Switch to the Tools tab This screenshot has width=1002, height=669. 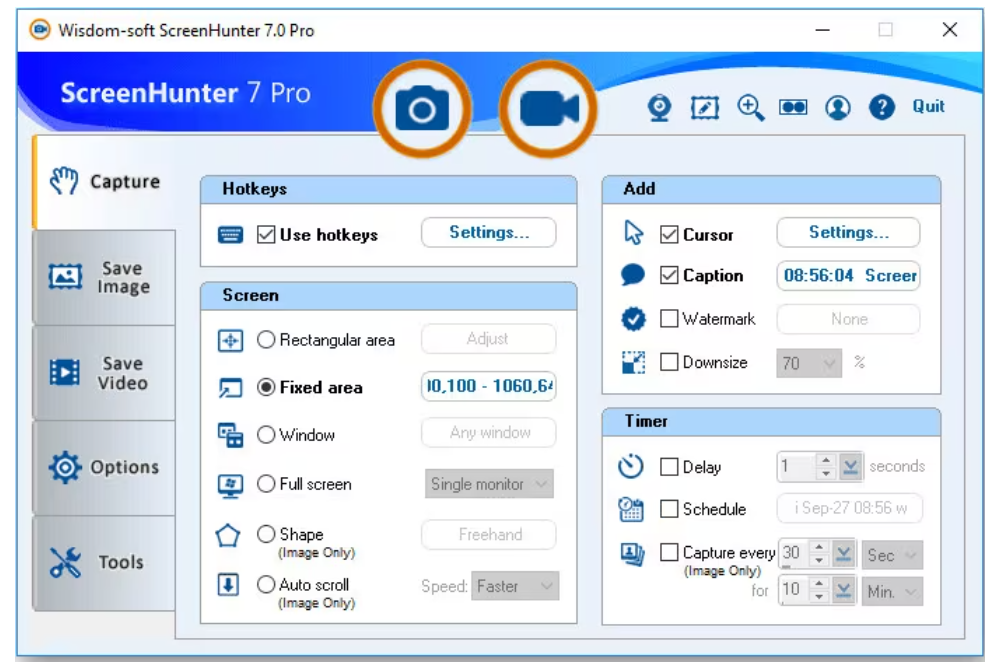pos(104,562)
